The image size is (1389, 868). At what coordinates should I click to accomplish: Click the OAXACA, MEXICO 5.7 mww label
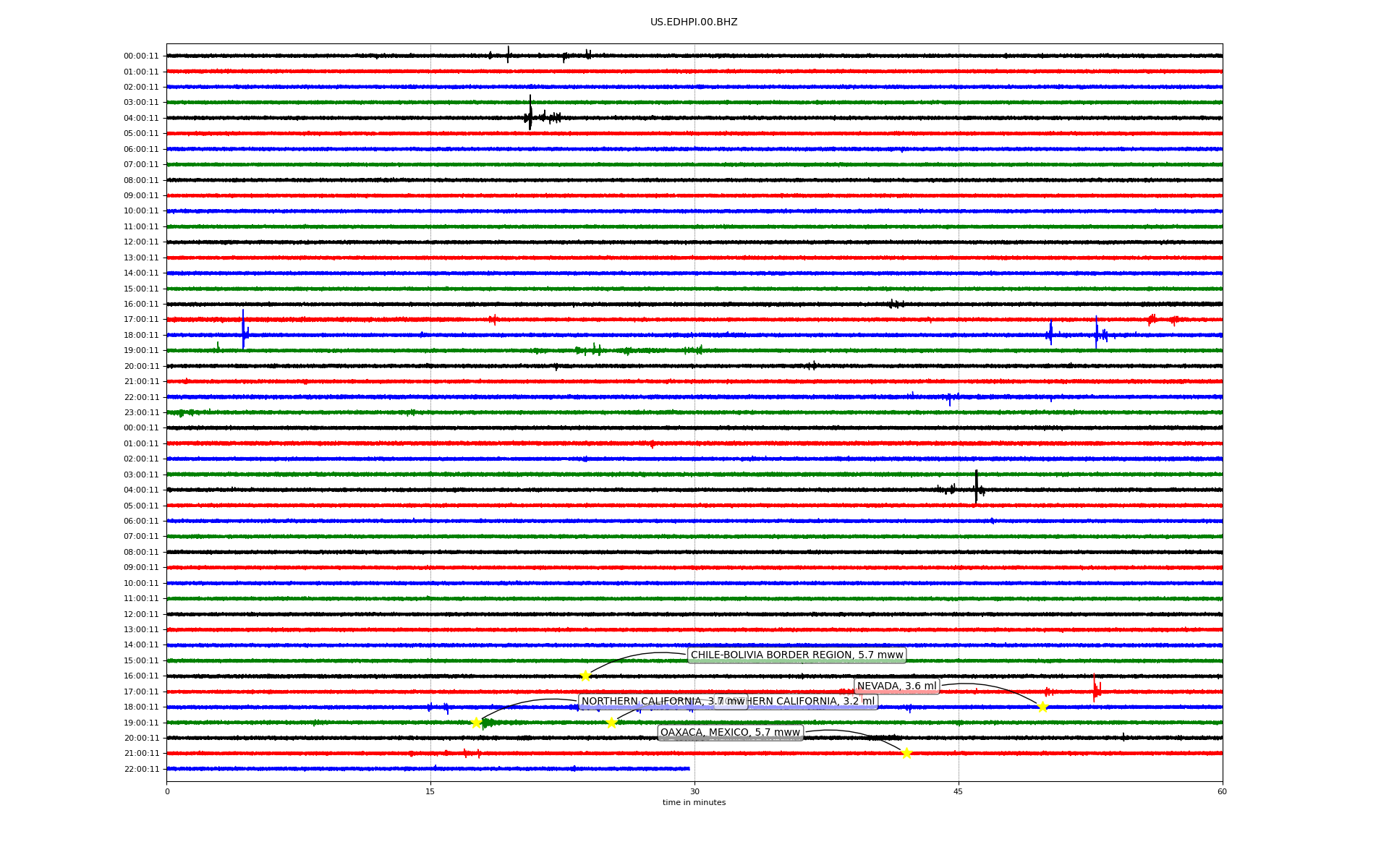coord(730,733)
